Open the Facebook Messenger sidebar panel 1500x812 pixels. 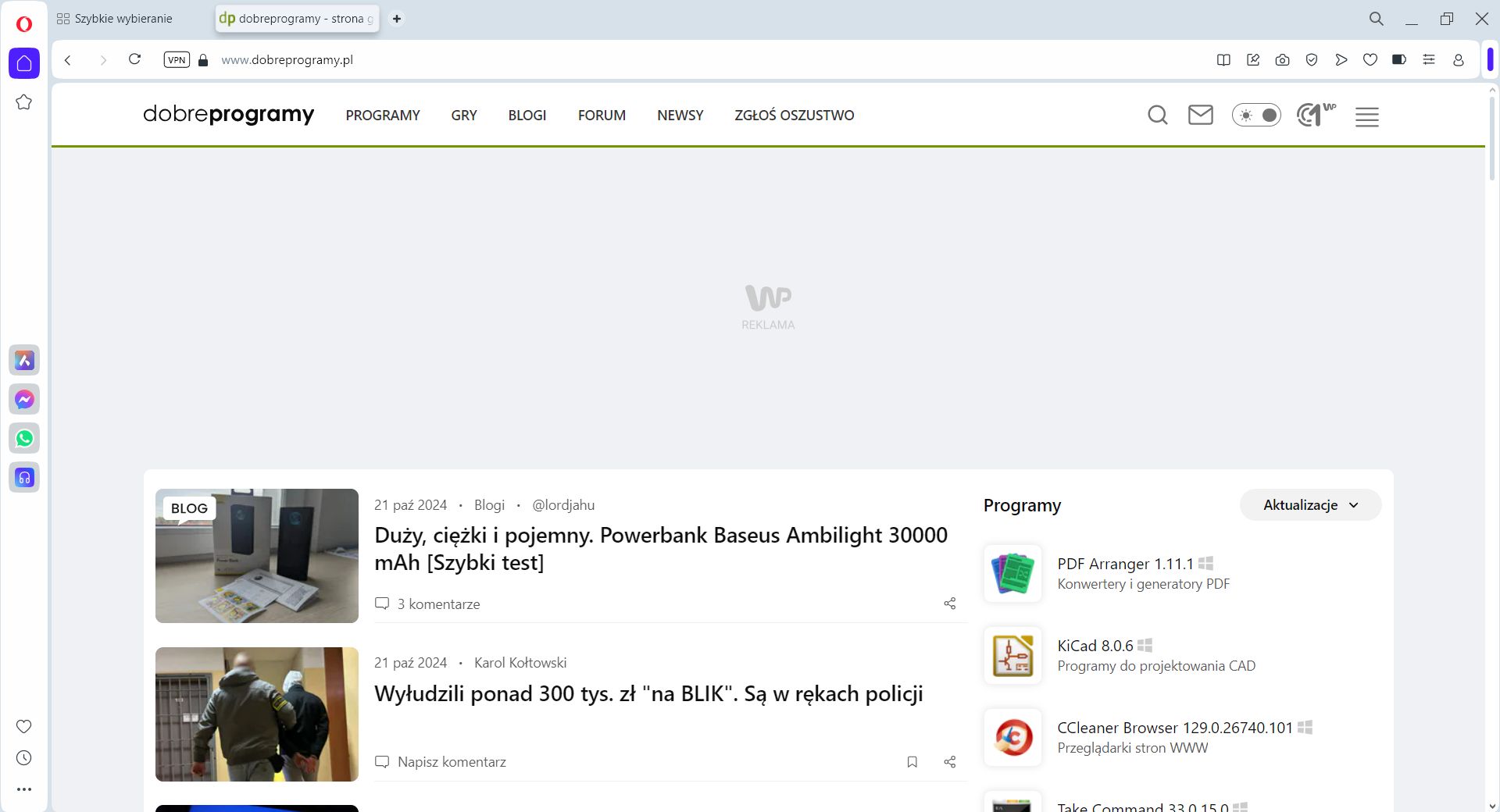tap(24, 399)
